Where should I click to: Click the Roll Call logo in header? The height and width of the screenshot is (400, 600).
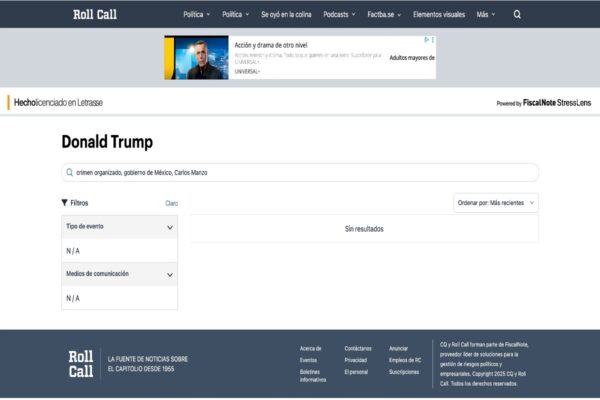click(95, 15)
